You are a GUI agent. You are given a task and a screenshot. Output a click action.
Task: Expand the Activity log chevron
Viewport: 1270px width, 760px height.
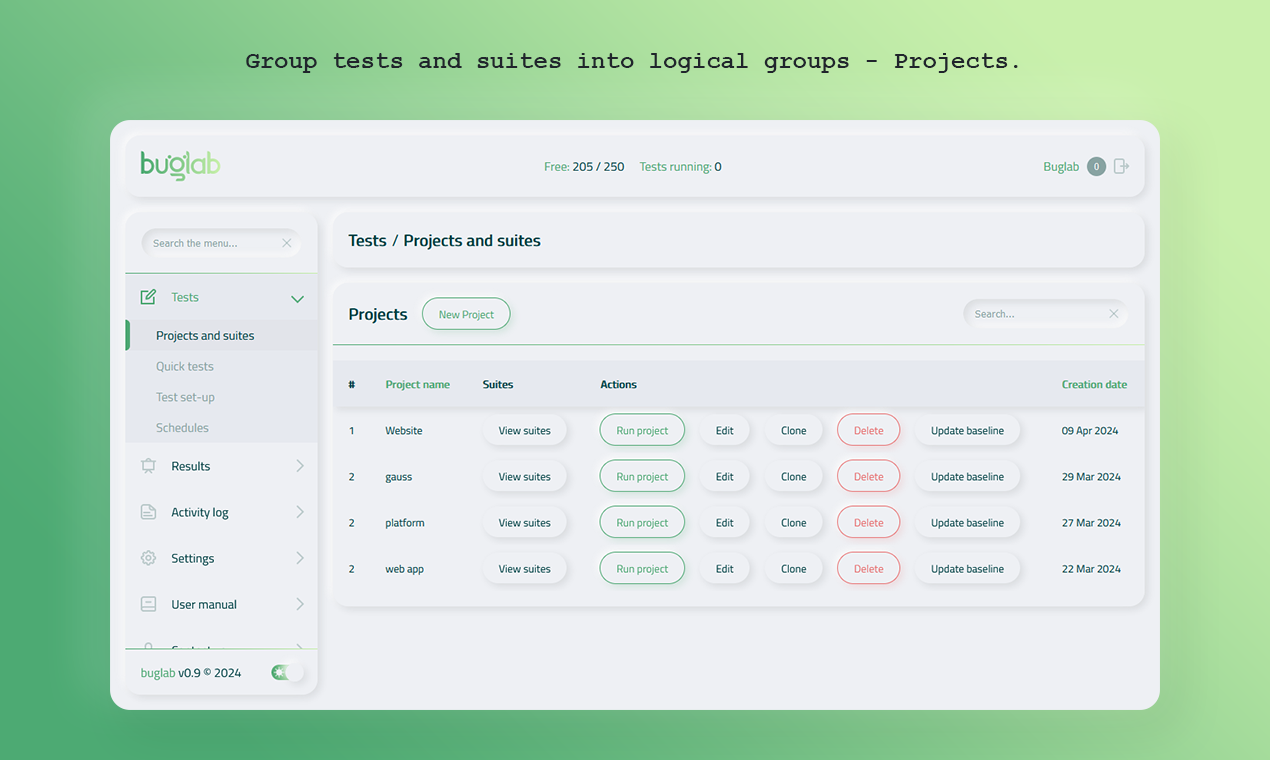point(299,512)
